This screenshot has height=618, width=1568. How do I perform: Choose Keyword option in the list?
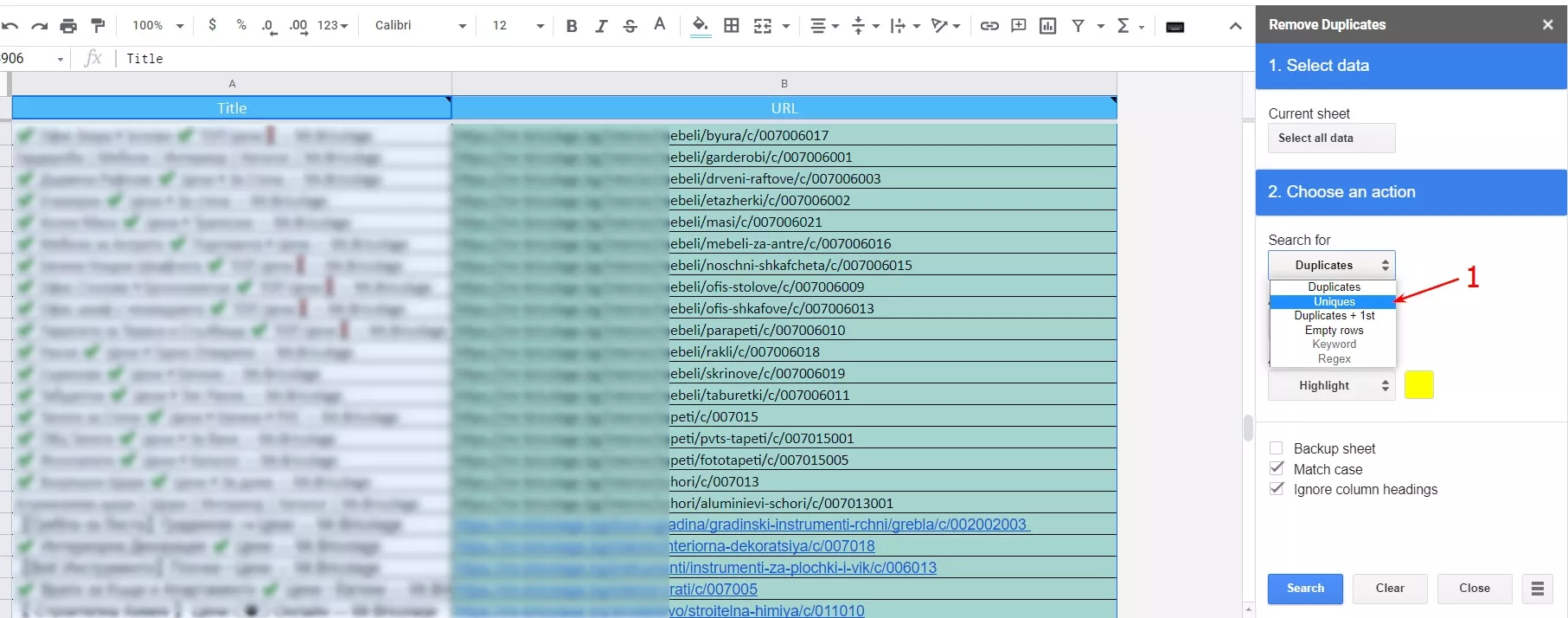pyautogui.click(x=1333, y=344)
